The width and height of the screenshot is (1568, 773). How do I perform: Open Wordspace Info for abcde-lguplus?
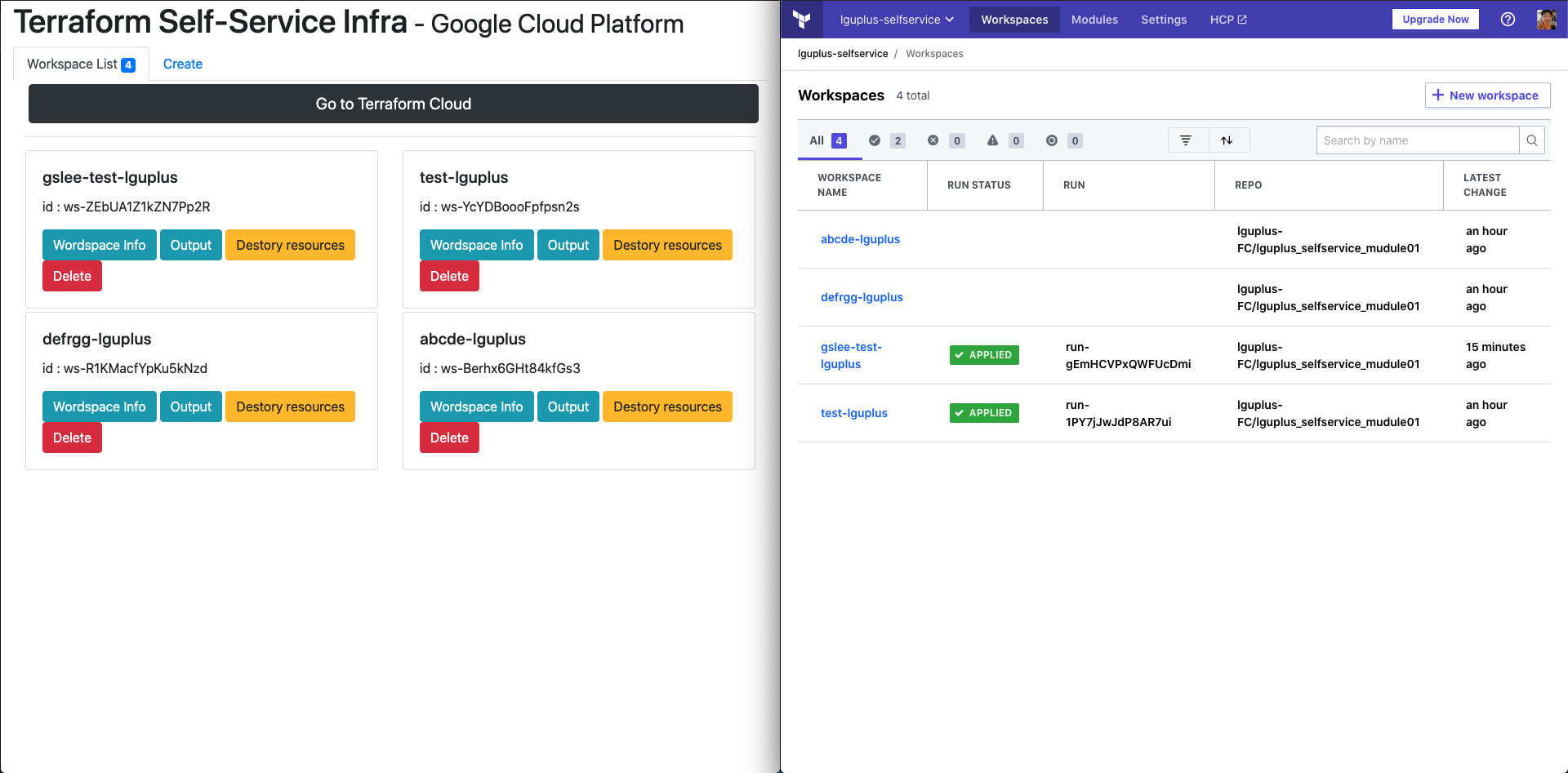[x=477, y=406]
